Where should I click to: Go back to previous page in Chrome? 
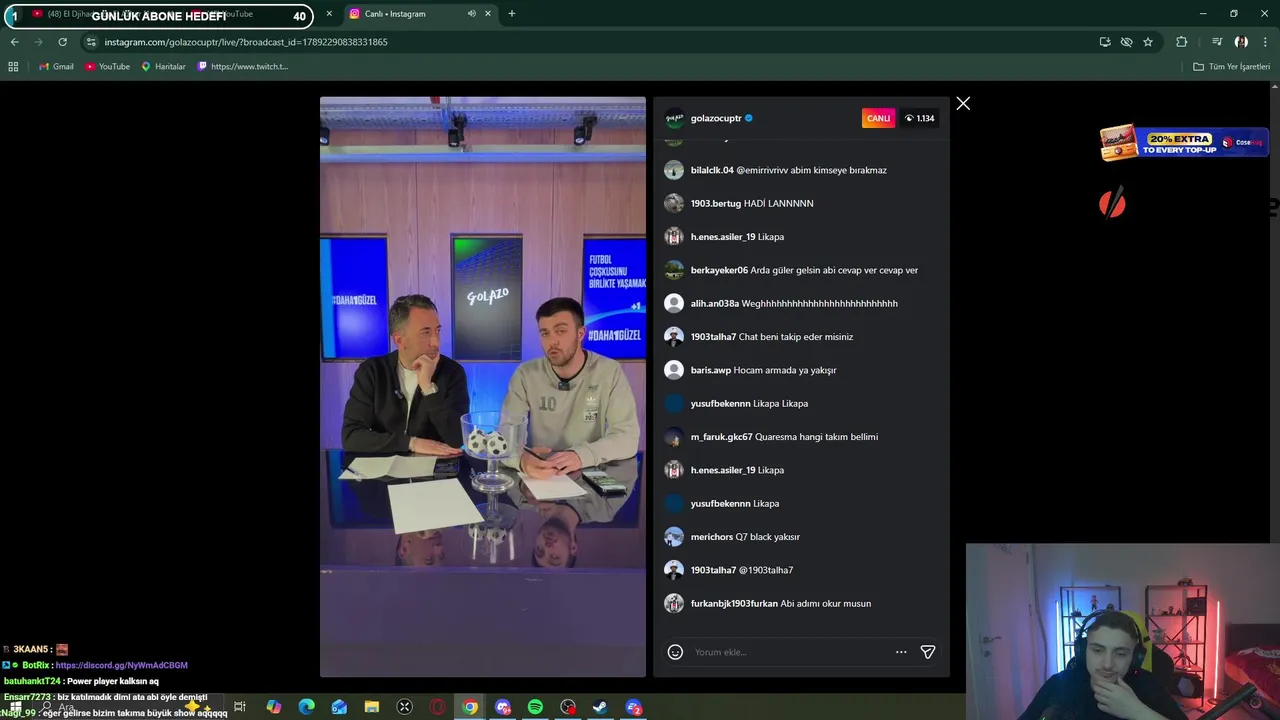pos(14,42)
